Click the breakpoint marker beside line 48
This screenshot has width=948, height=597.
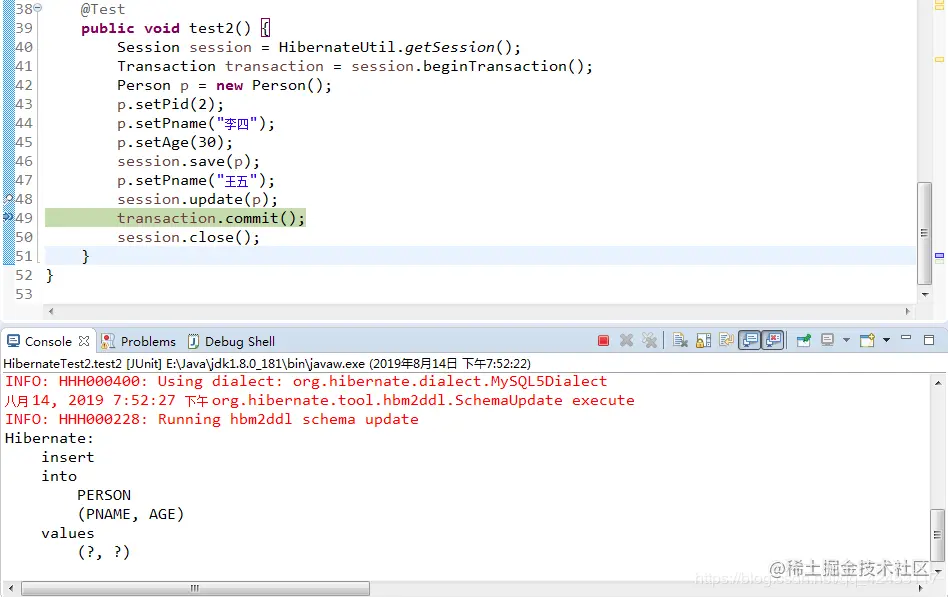tap(8, 199)
